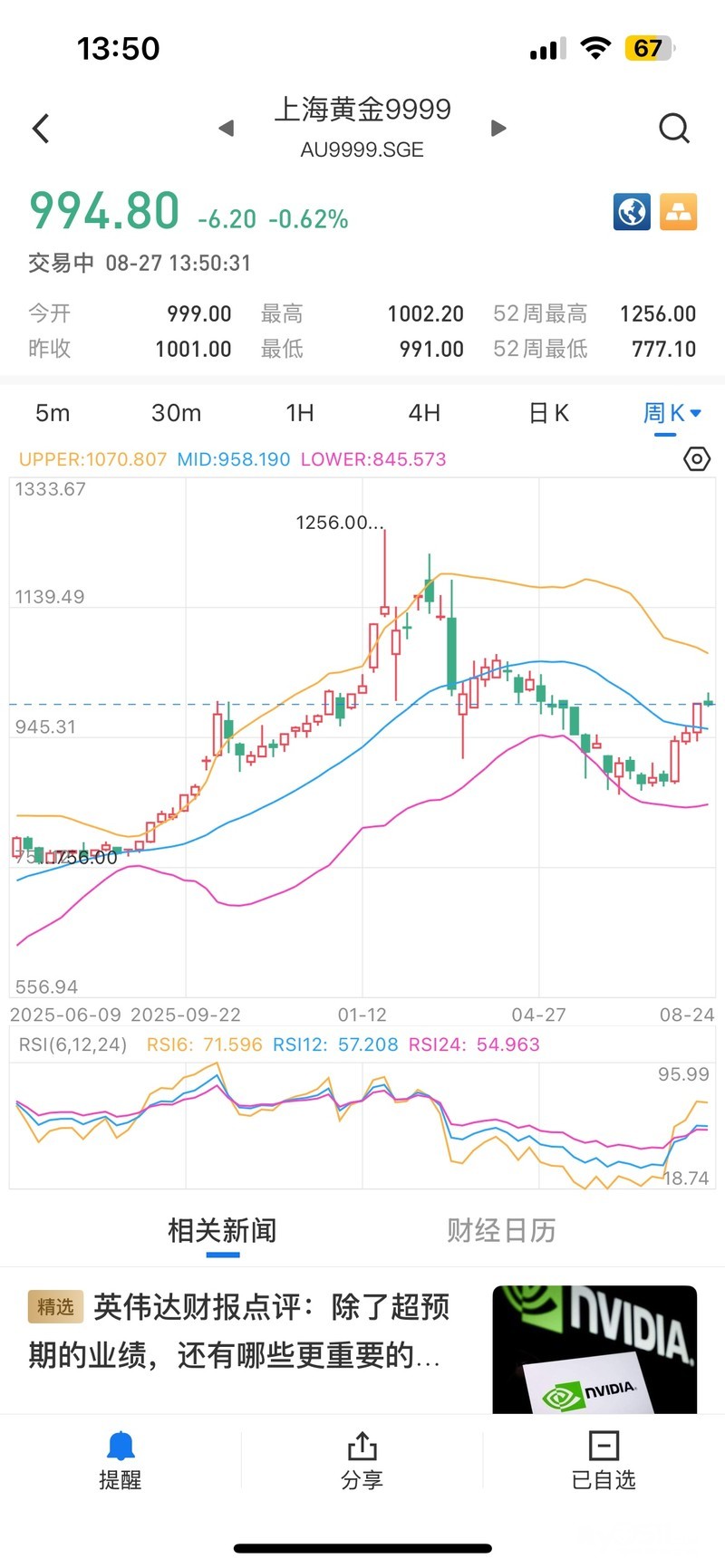Expand the 周K period dropdown
The image size is (725, 1568).
[x=672, y=414]
